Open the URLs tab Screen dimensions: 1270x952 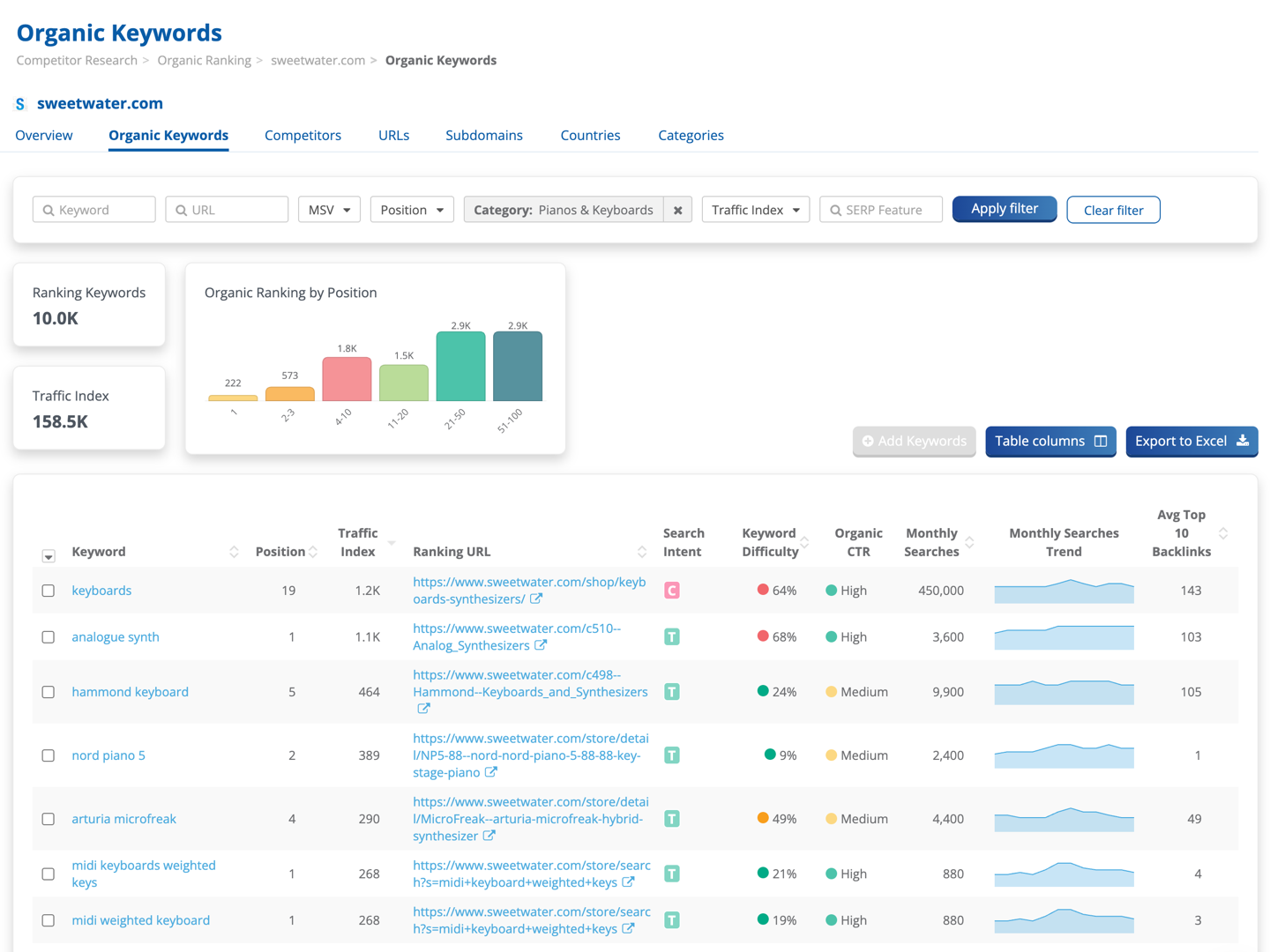[393, 135]
